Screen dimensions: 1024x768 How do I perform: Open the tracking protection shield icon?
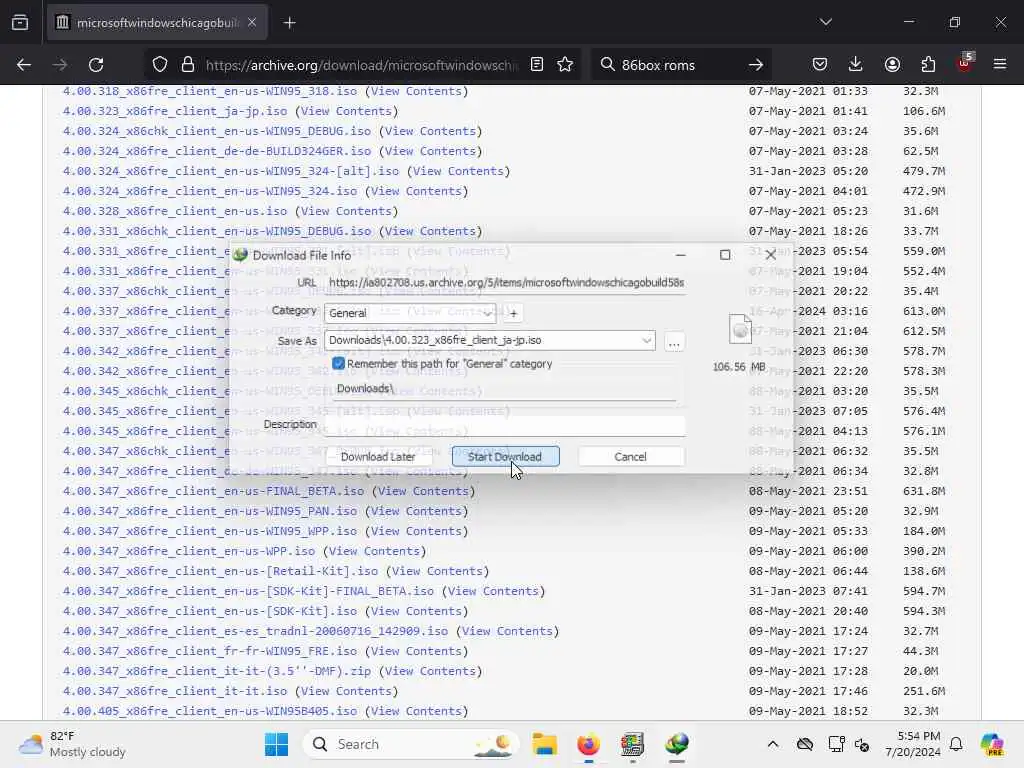click(160, 65)
